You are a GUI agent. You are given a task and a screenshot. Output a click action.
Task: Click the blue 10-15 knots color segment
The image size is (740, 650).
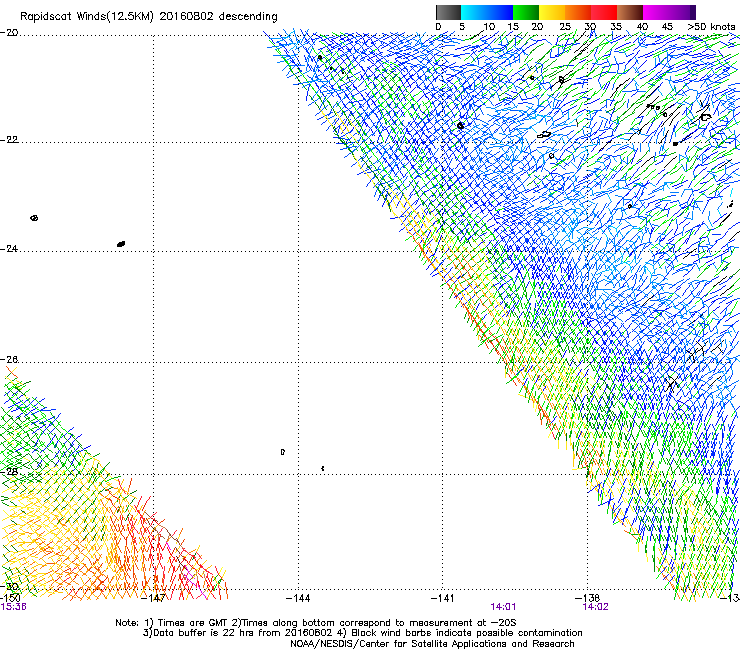[500, 12]
